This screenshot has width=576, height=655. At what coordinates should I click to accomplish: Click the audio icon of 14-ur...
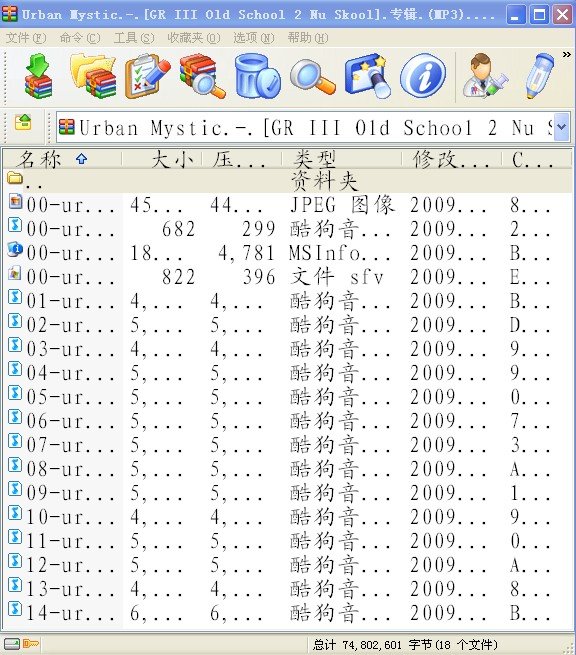pyautogui.click(x=15, y=609)
